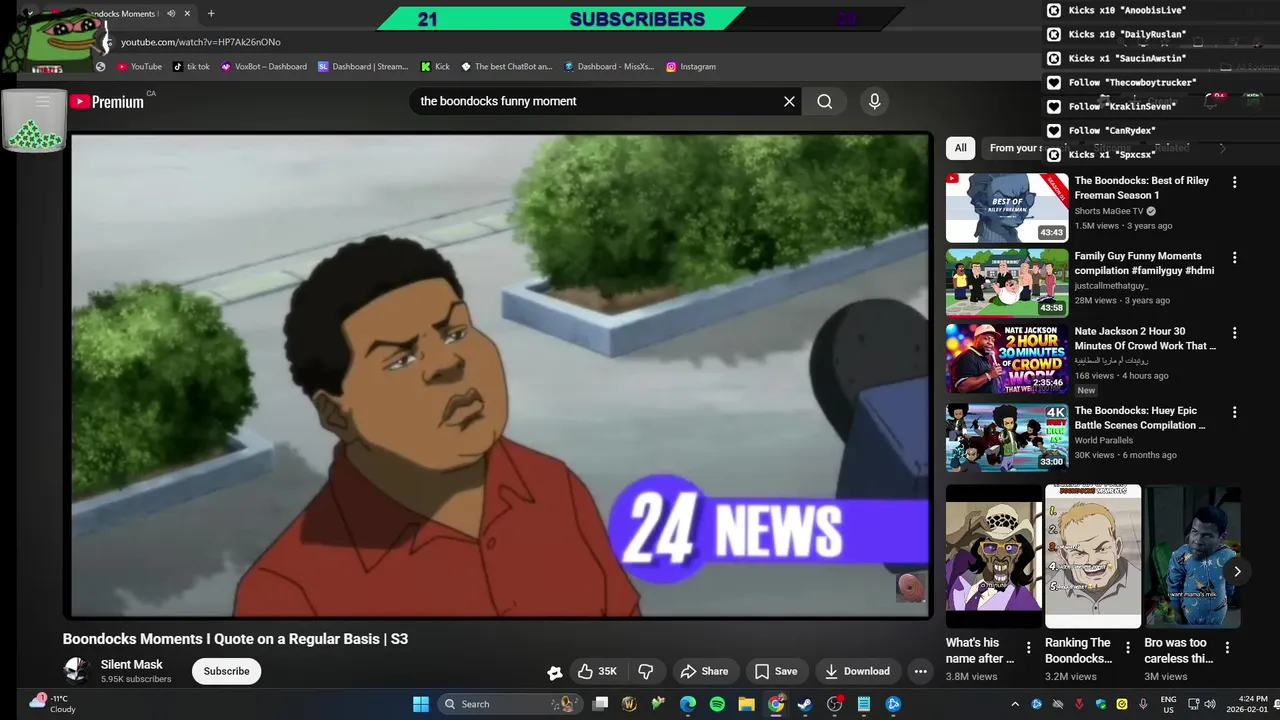Viewport: 1280px width, 720px height.
Task: Clear the search query with X
Action: click(789, 101)
